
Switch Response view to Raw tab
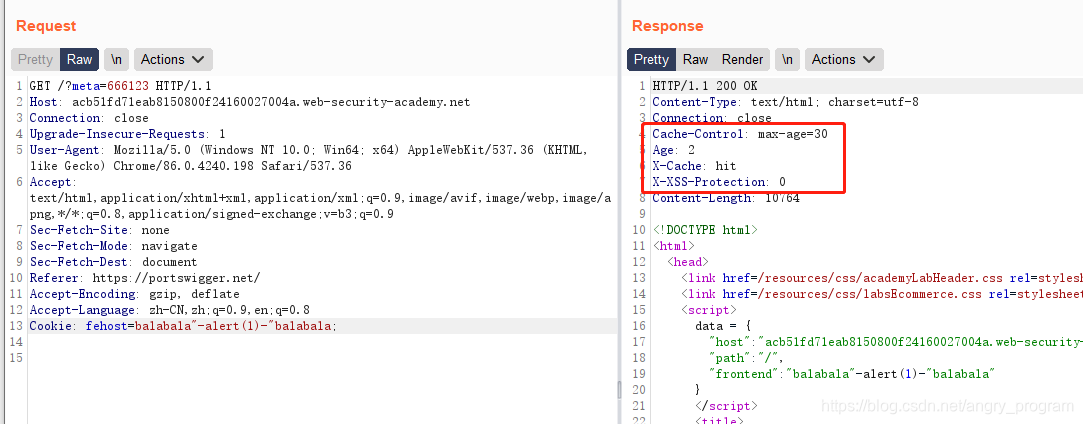[696, 59]
